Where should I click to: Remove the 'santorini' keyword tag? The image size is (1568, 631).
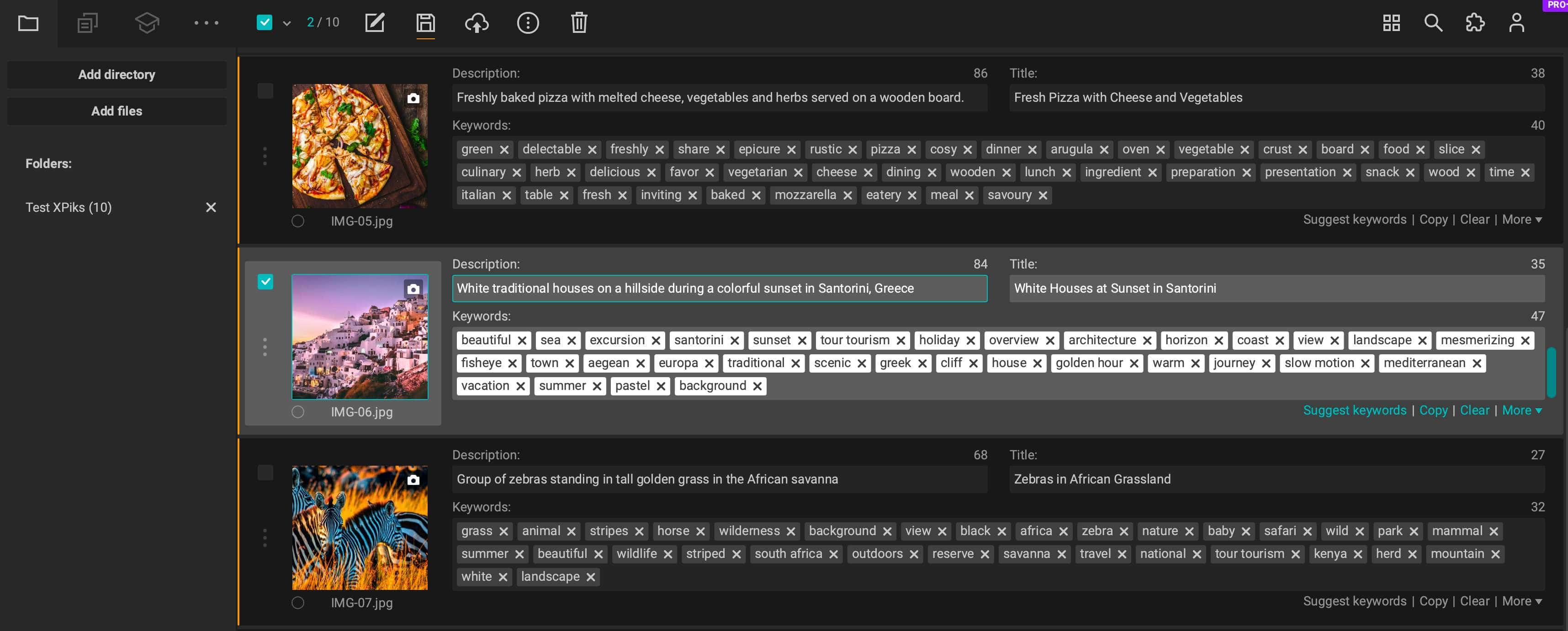pyautogui.click(x=735, y=341)
